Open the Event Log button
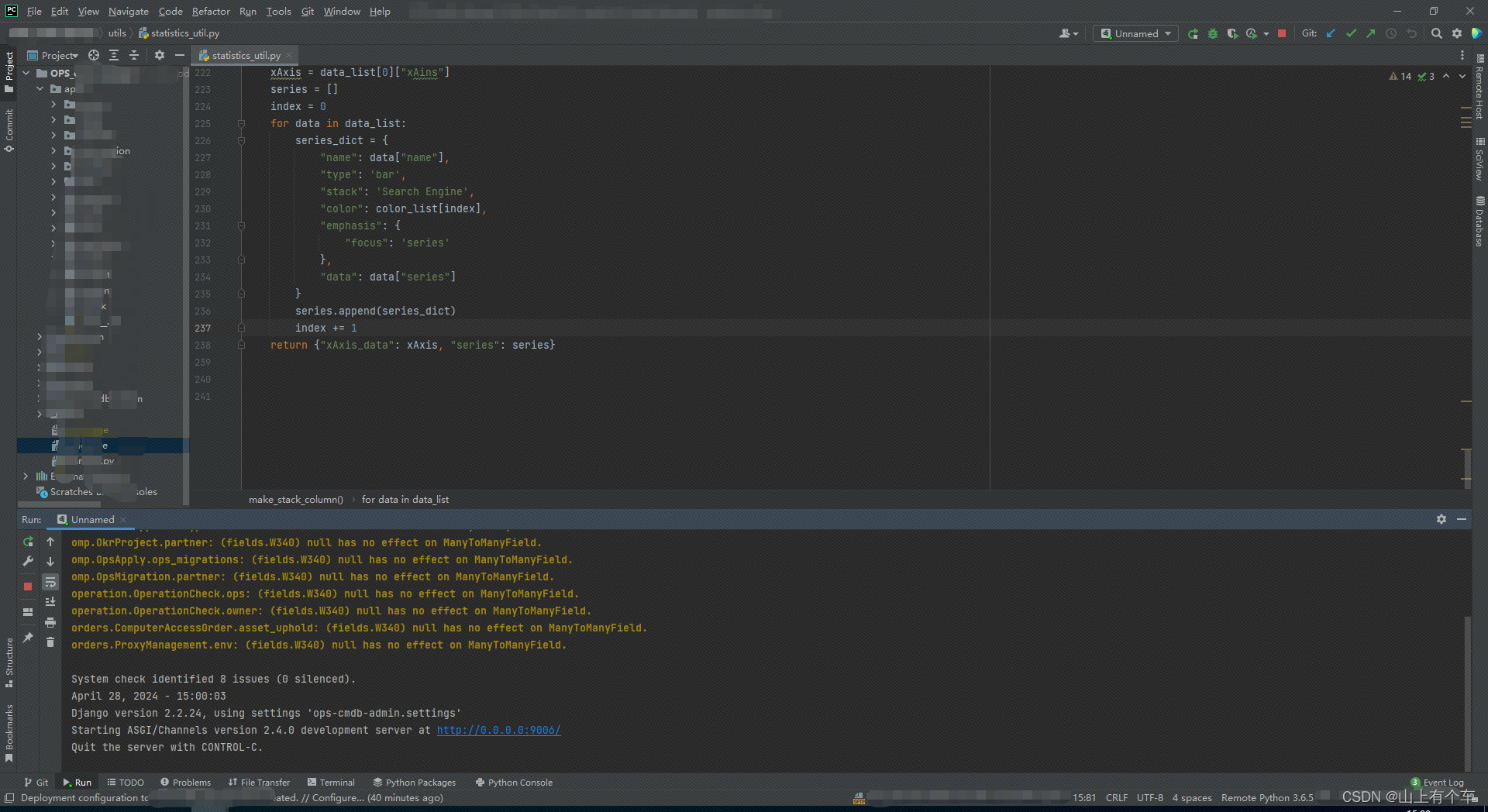 [1438, 782]
